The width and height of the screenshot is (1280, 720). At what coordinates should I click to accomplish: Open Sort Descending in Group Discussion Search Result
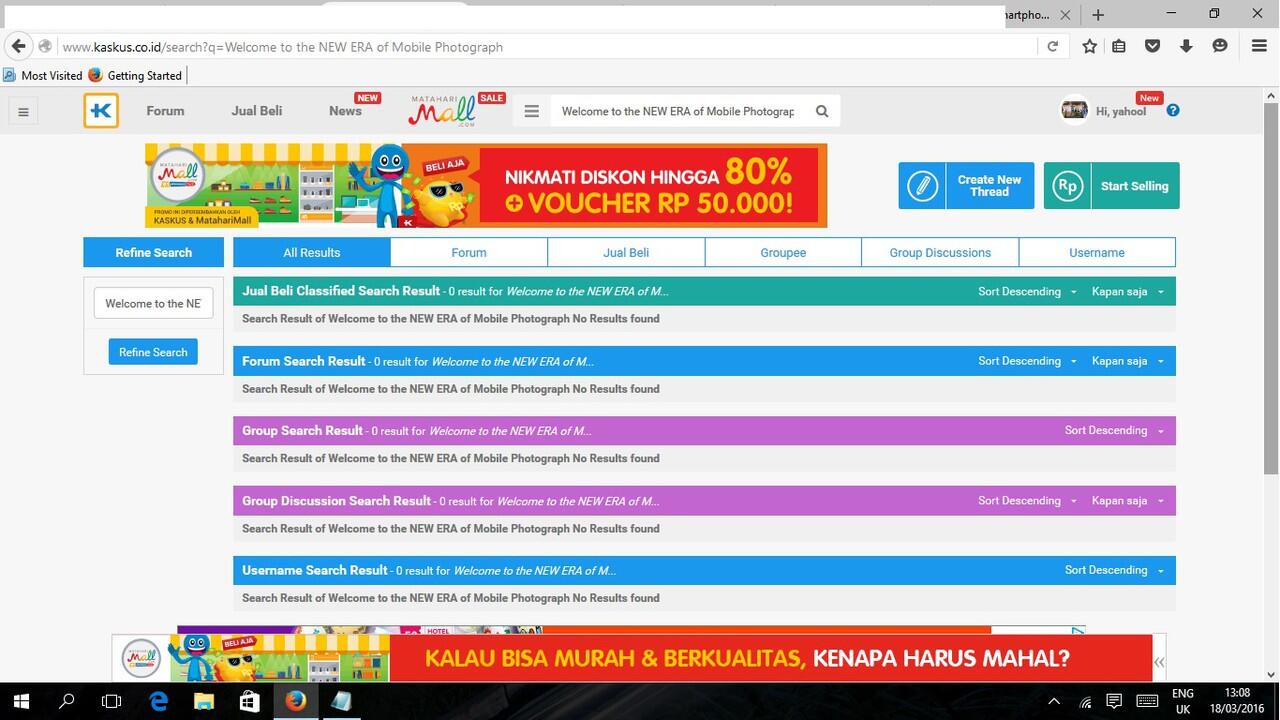pos(1027,500)
